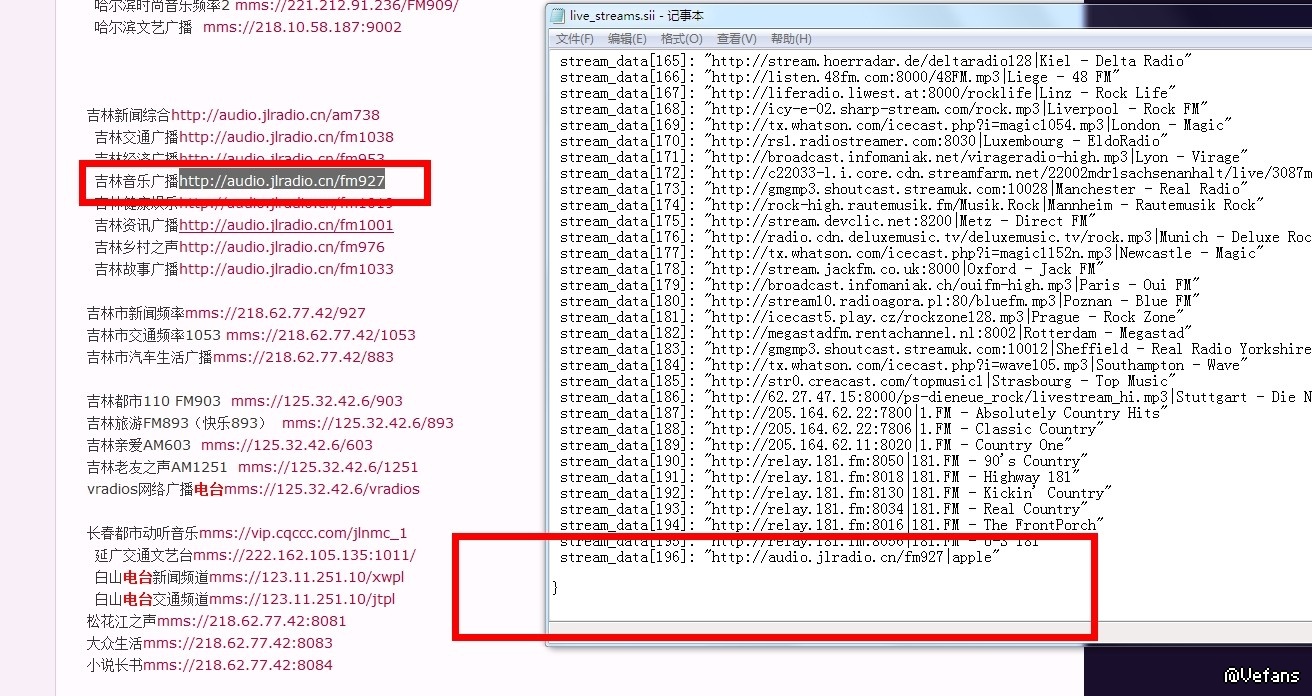Click the stream_data[170] Luxembourg - EldoRadio line
Viewport: 1312px width, 696px height.
[862, 141]
